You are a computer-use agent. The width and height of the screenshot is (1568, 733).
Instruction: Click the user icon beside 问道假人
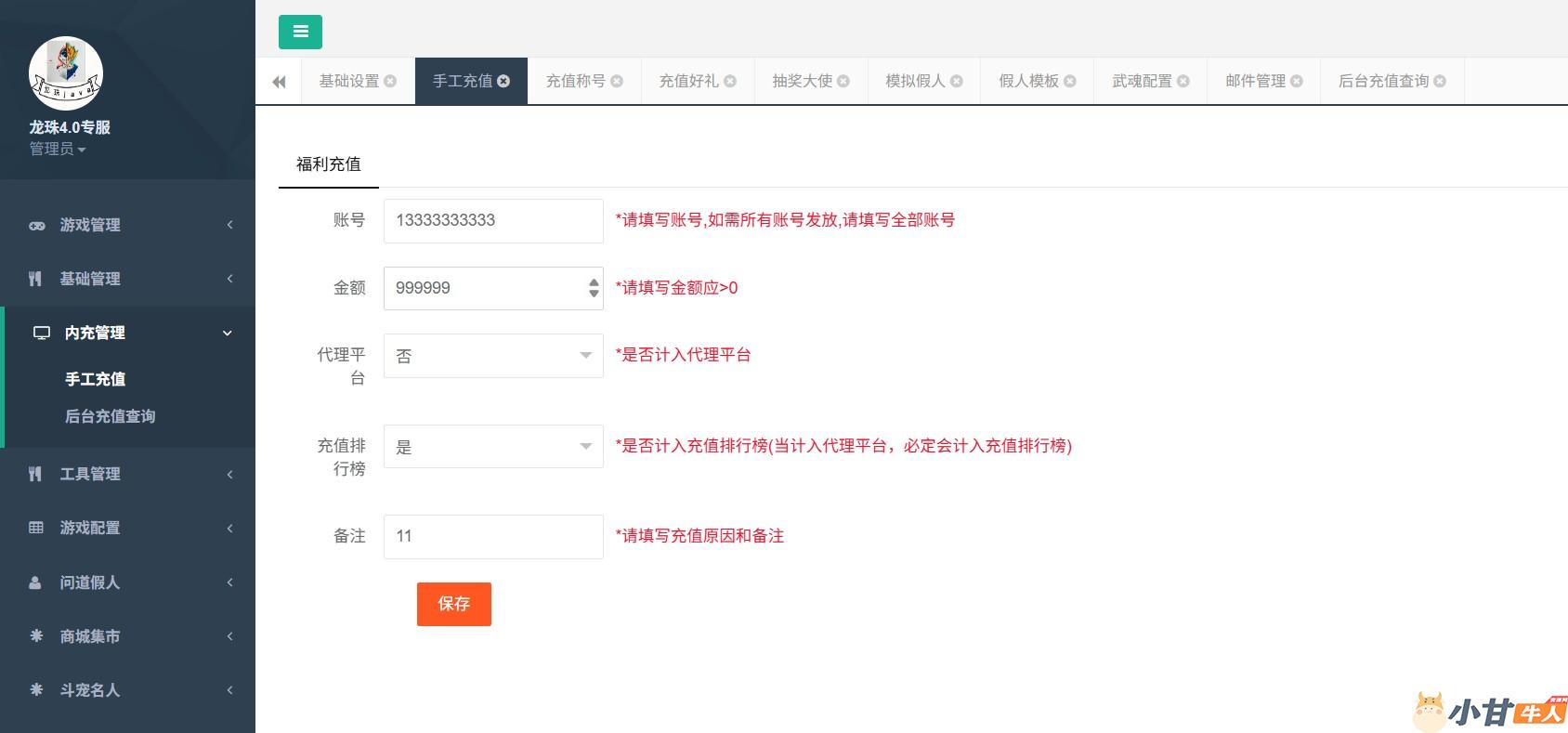(x=35, y=582)
